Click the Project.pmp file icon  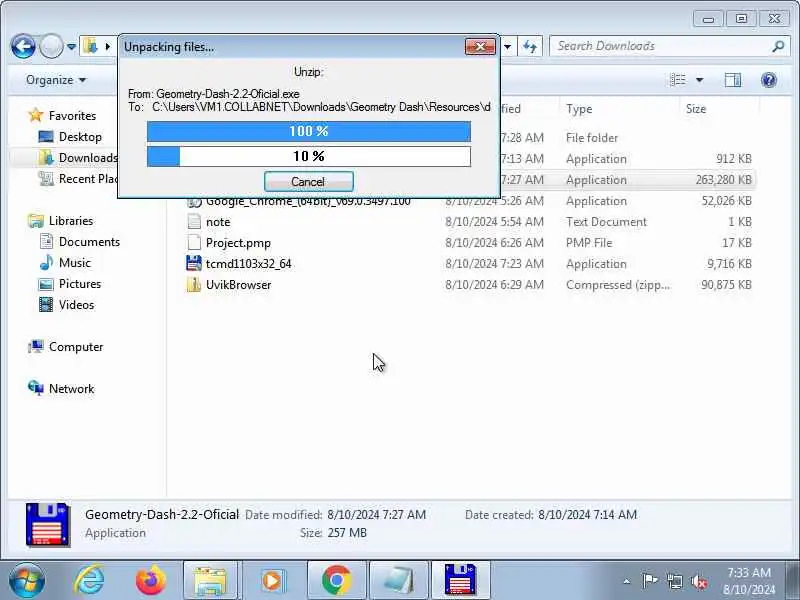tap(194, 243)
